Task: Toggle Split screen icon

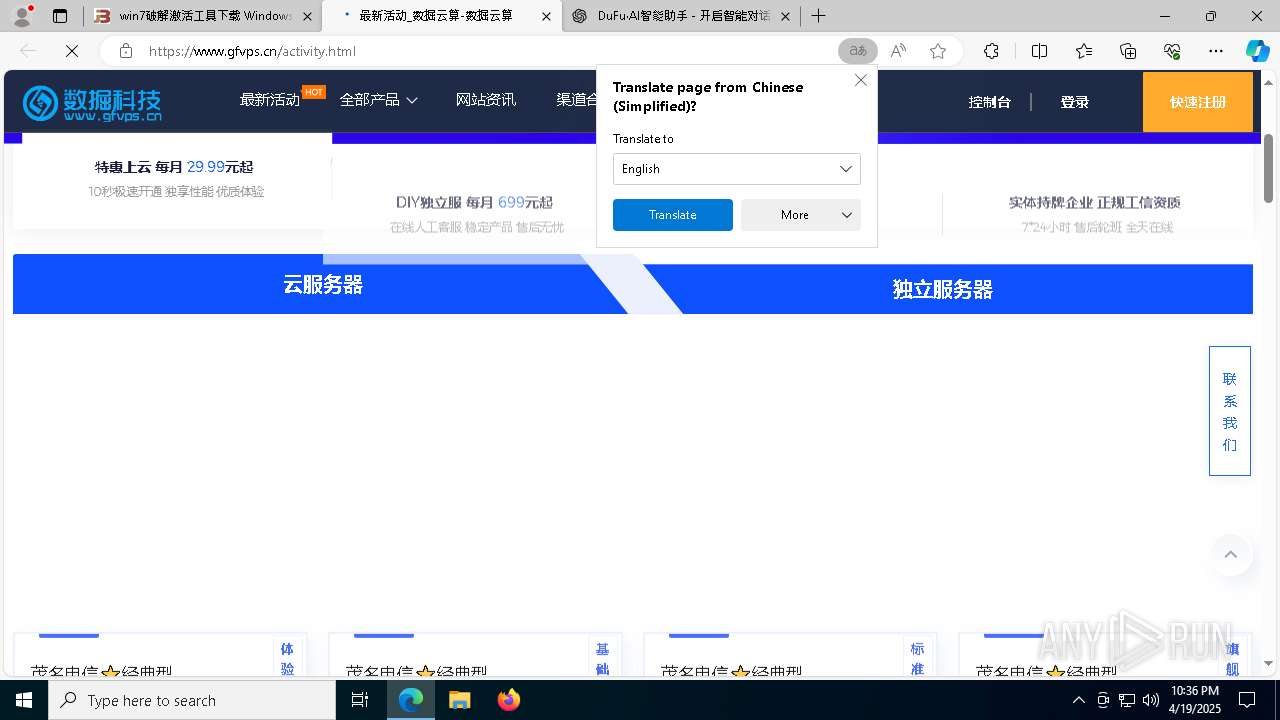Action: [x=1039, y=51]
